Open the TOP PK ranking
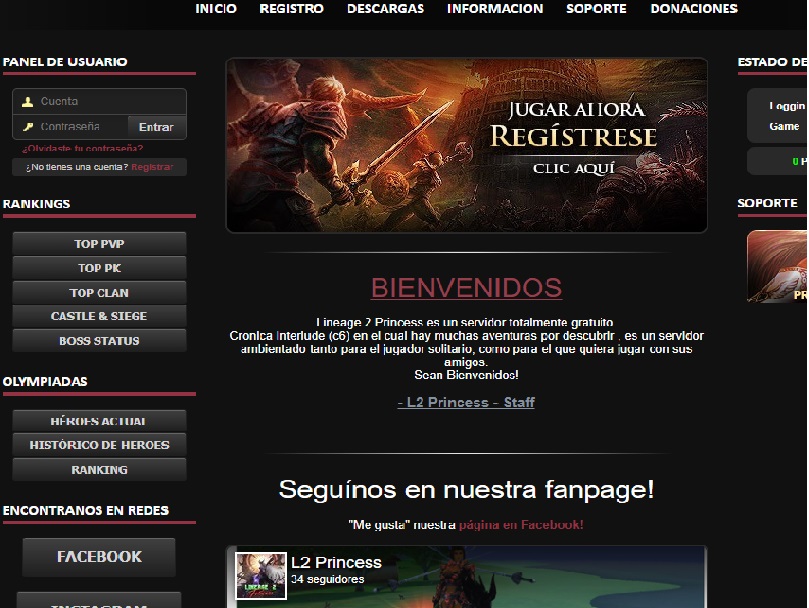This screenshot has width=809, height=608. coord(99,268)
